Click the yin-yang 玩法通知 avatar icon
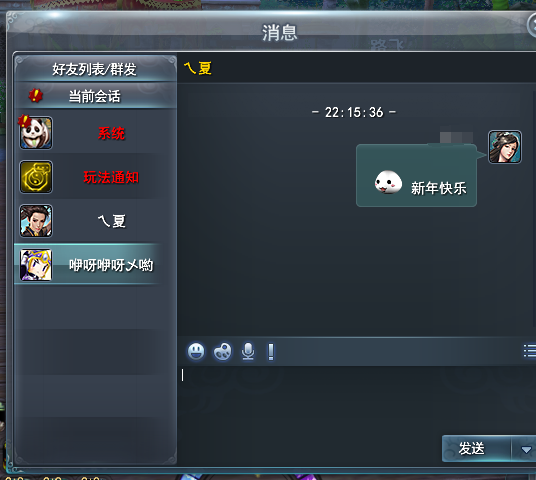The image size is (536, 480). (x=36, y=177)
